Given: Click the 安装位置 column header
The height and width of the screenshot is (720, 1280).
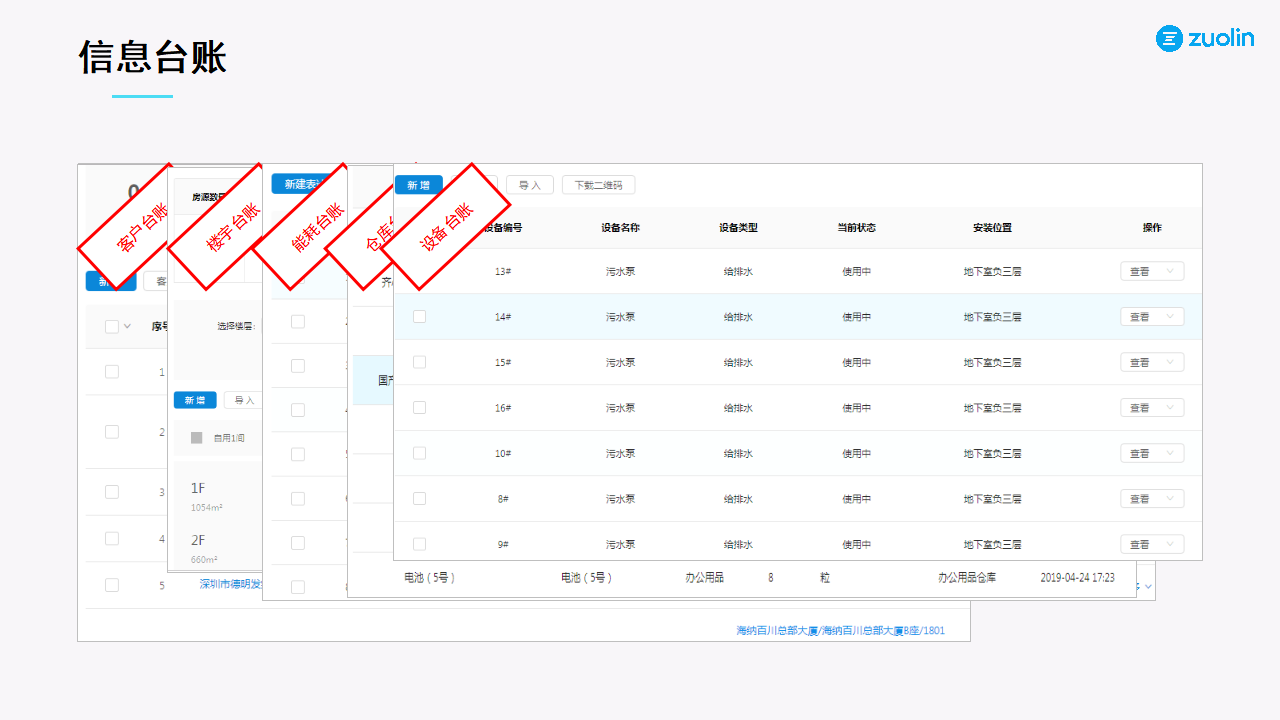Looking at the screenshot, I should [x=992, y=228].
